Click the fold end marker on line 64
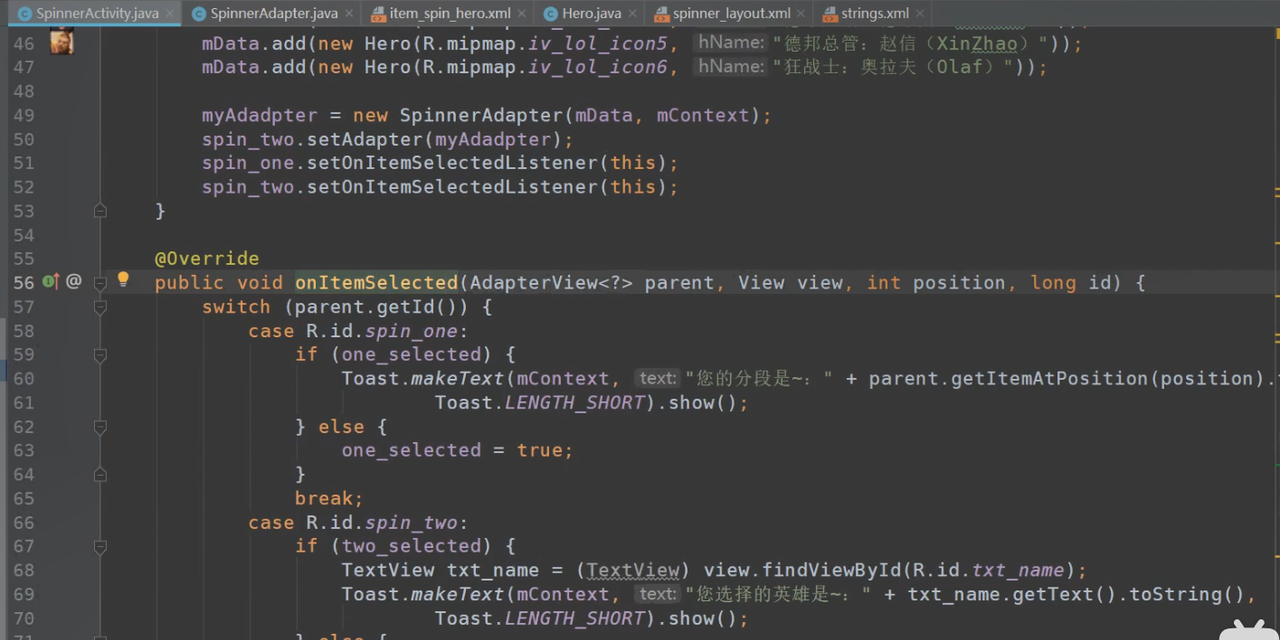Image resolution: width=1280 pixels, height=640 pixels. click(100, 475)
